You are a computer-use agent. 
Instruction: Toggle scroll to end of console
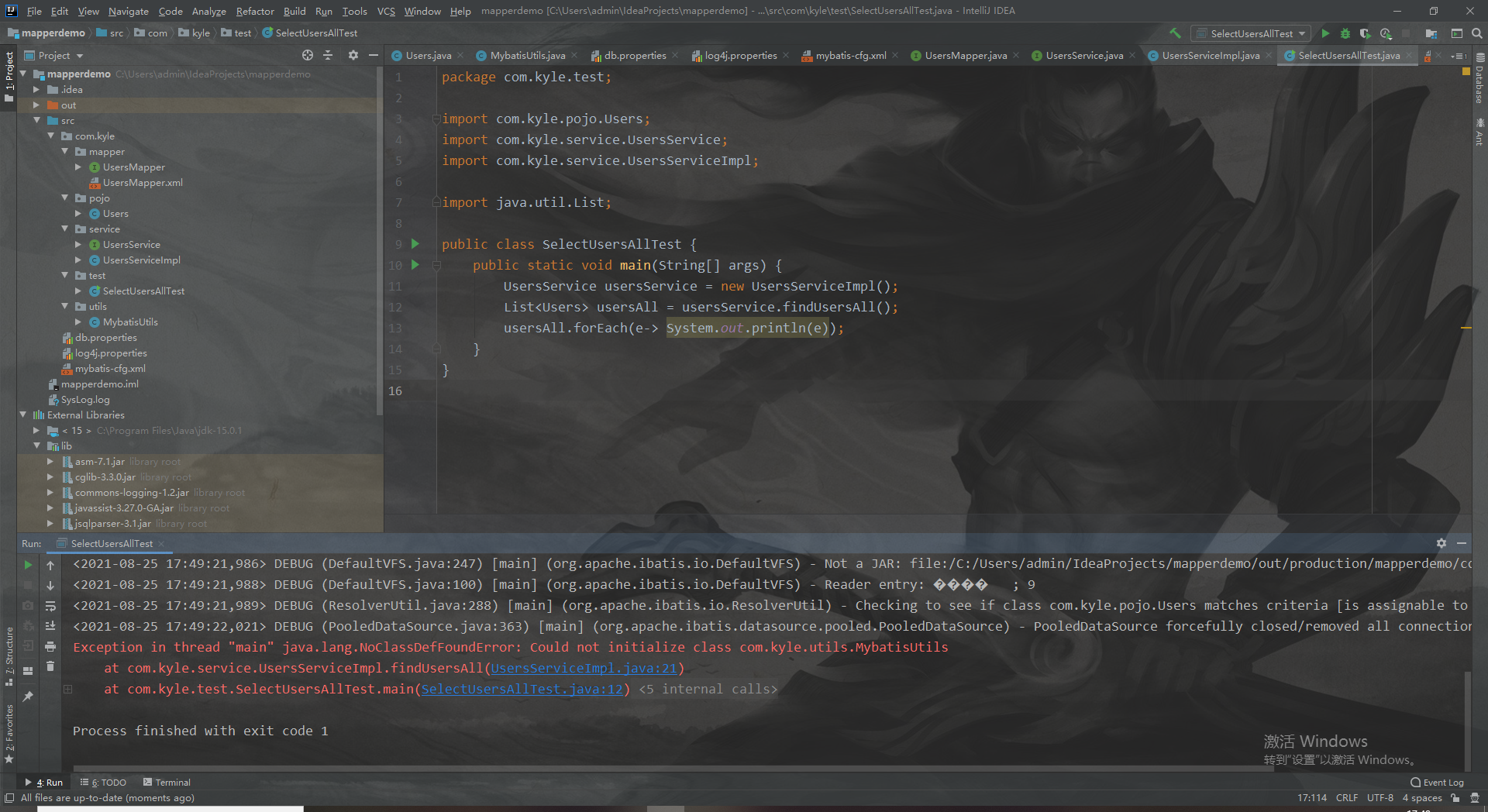[50, 626]
